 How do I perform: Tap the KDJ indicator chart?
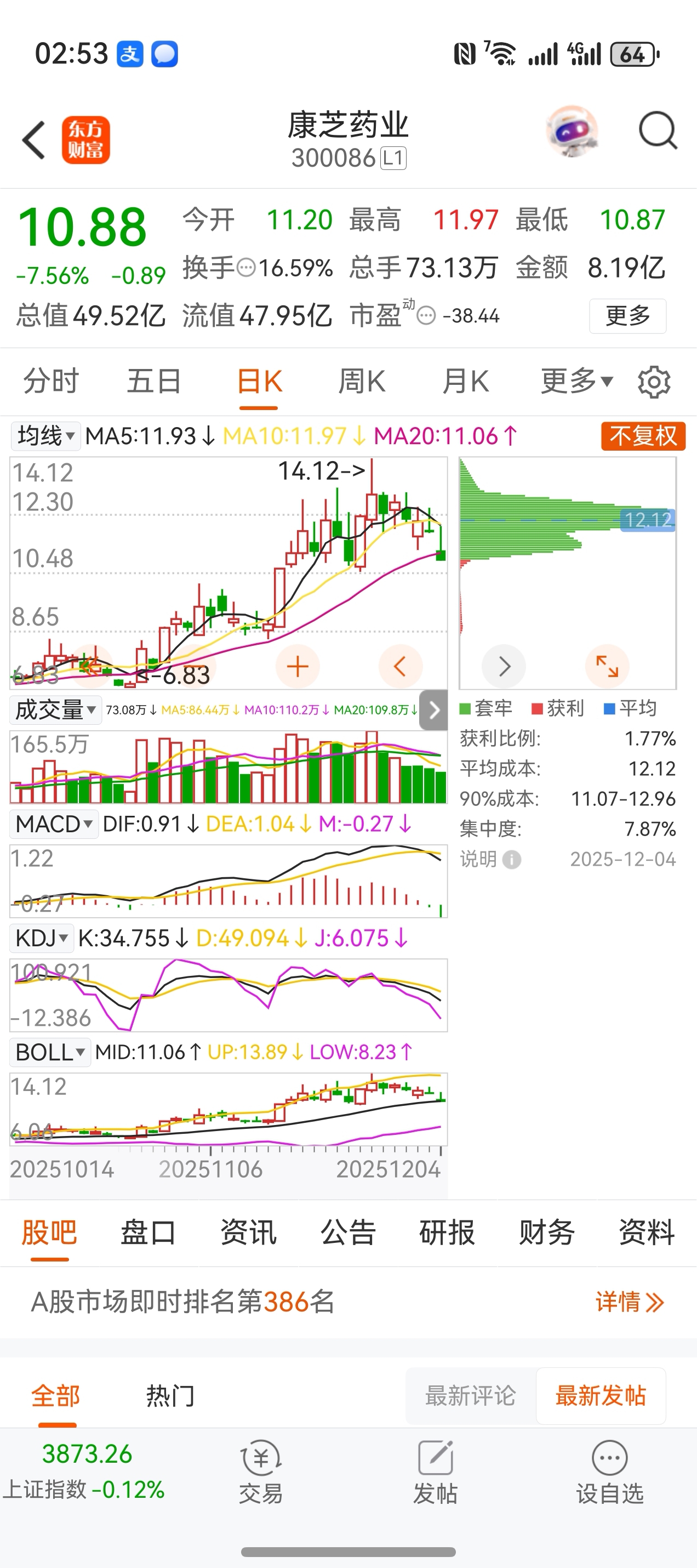point(228,995)
